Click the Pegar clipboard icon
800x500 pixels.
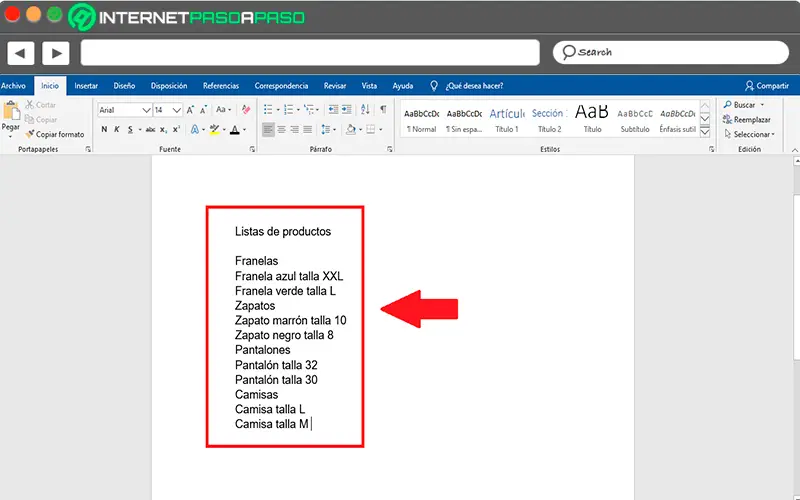pyautogui.click(x=10, y=115)
